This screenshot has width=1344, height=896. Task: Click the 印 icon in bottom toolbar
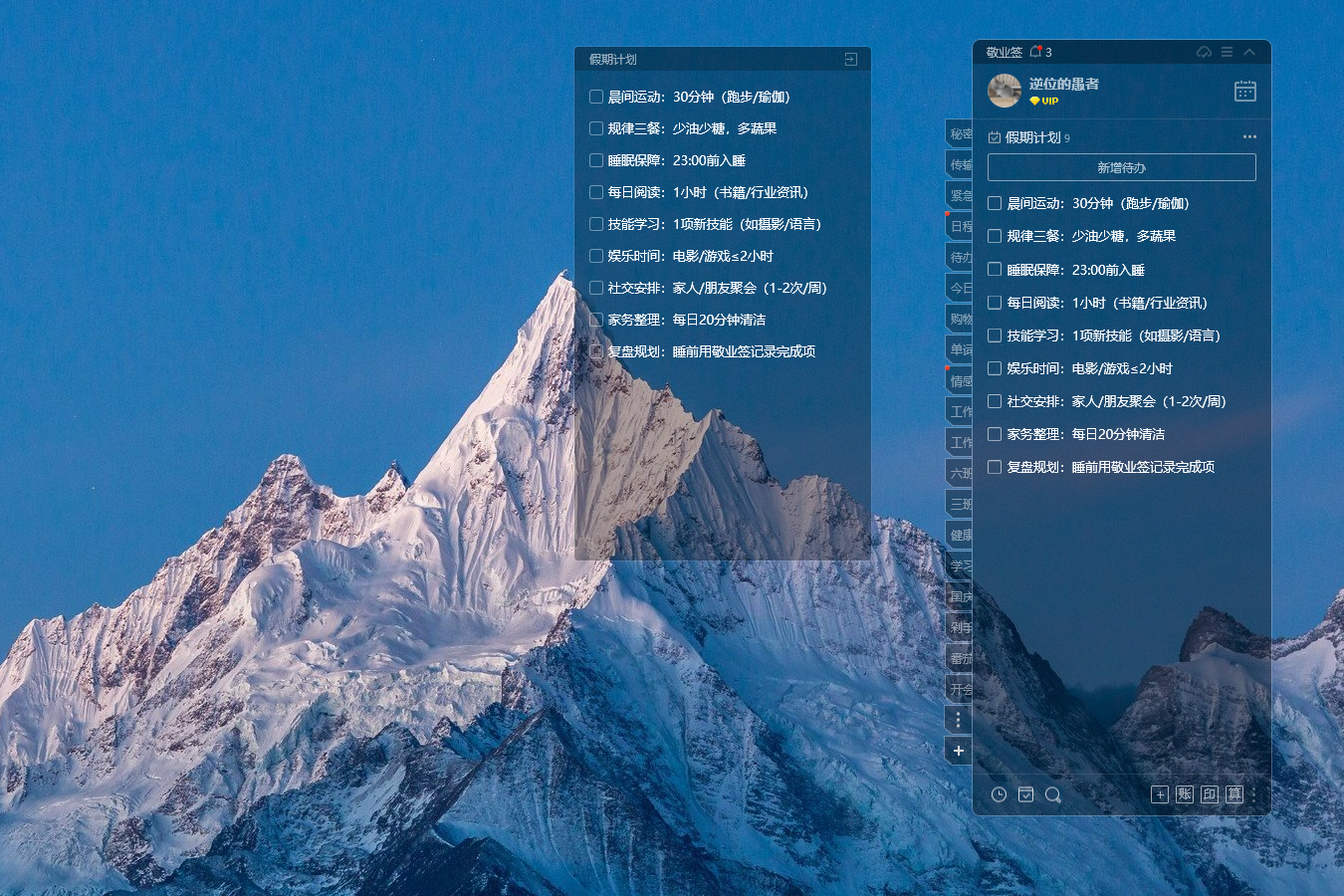click(x=1210, y=794)
